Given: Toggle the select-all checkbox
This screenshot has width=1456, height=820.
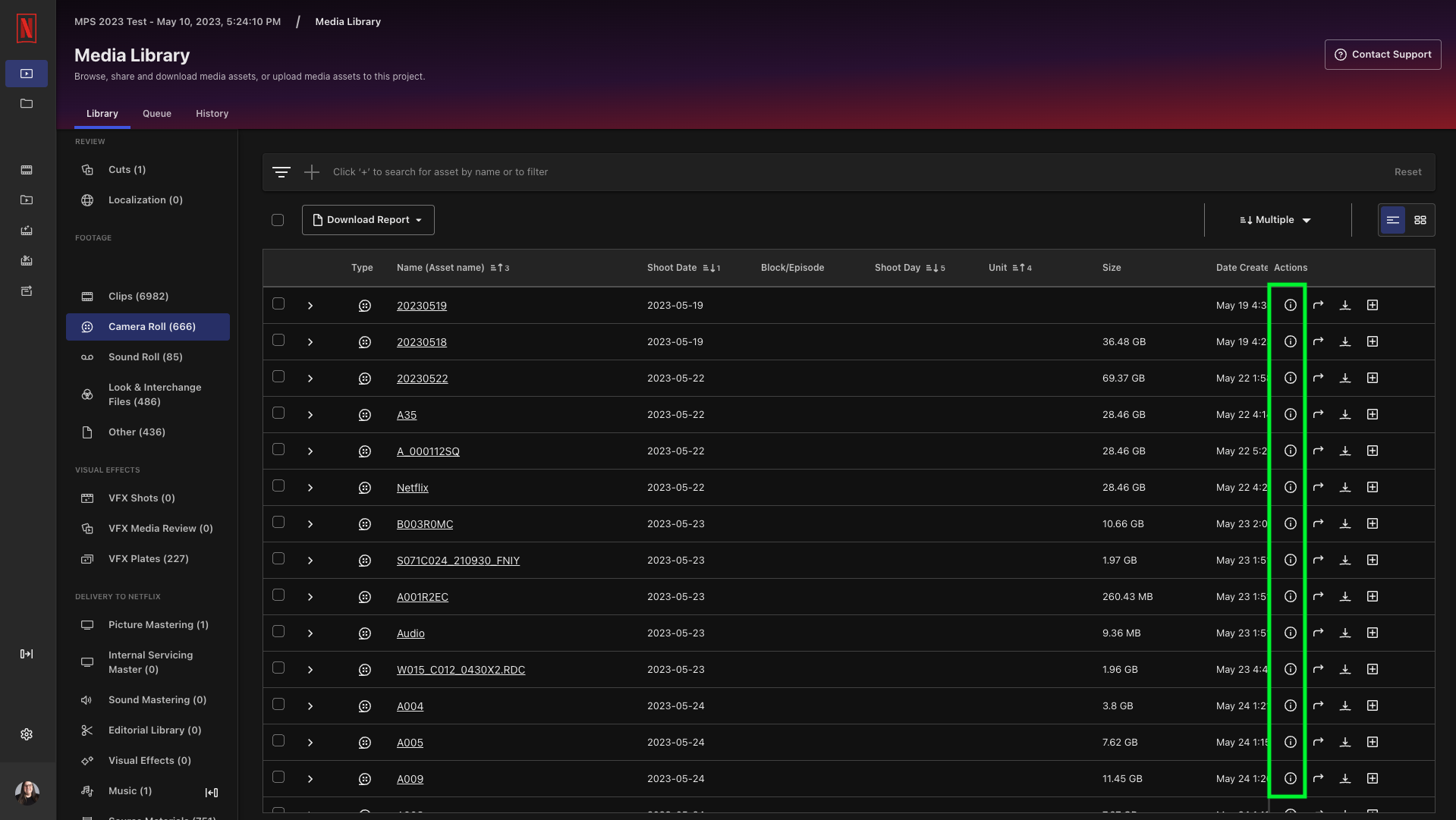Looking at the screenshot, I should (x=278, y=220).
